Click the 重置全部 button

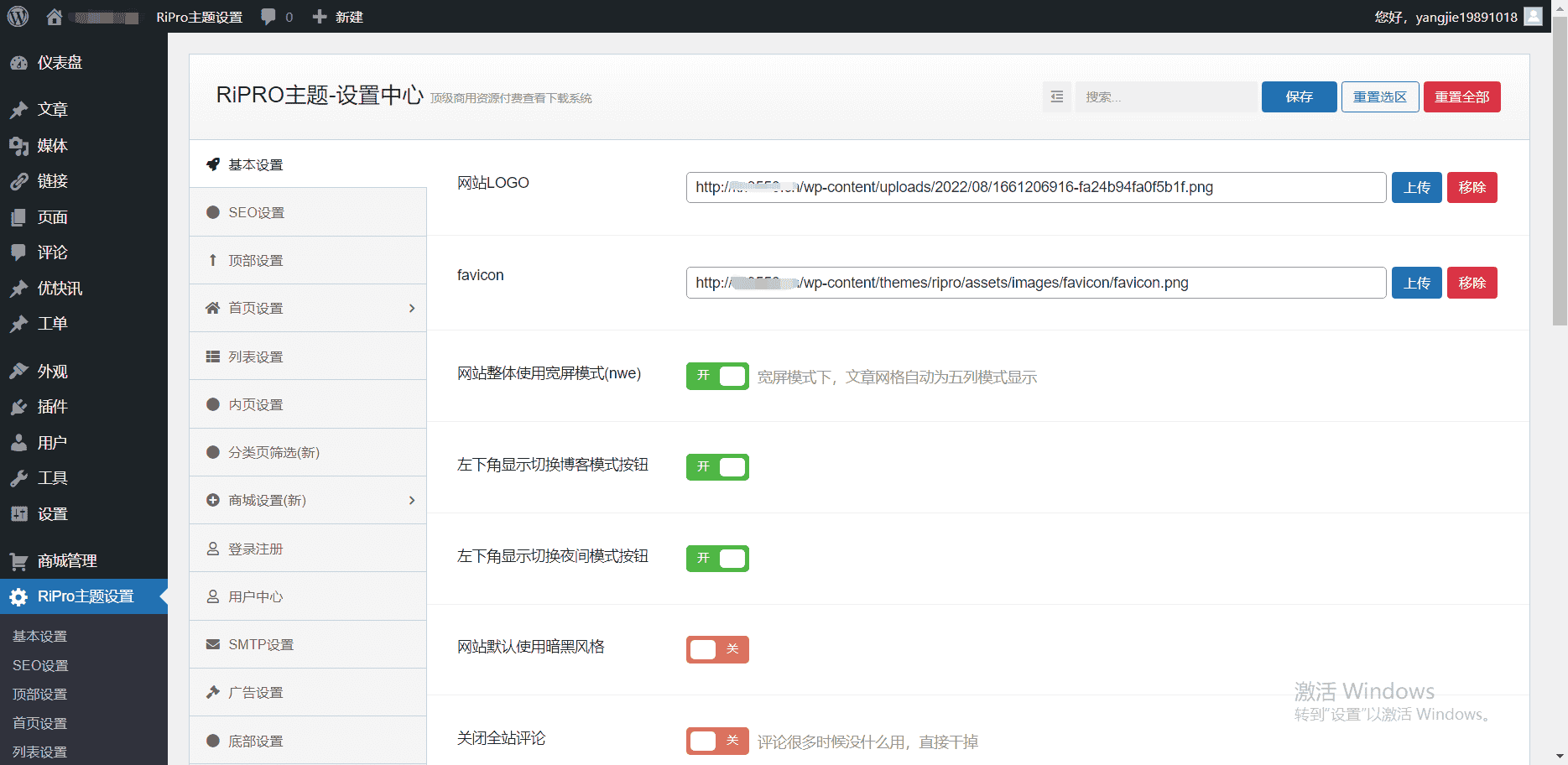(x=1461, y=97)
